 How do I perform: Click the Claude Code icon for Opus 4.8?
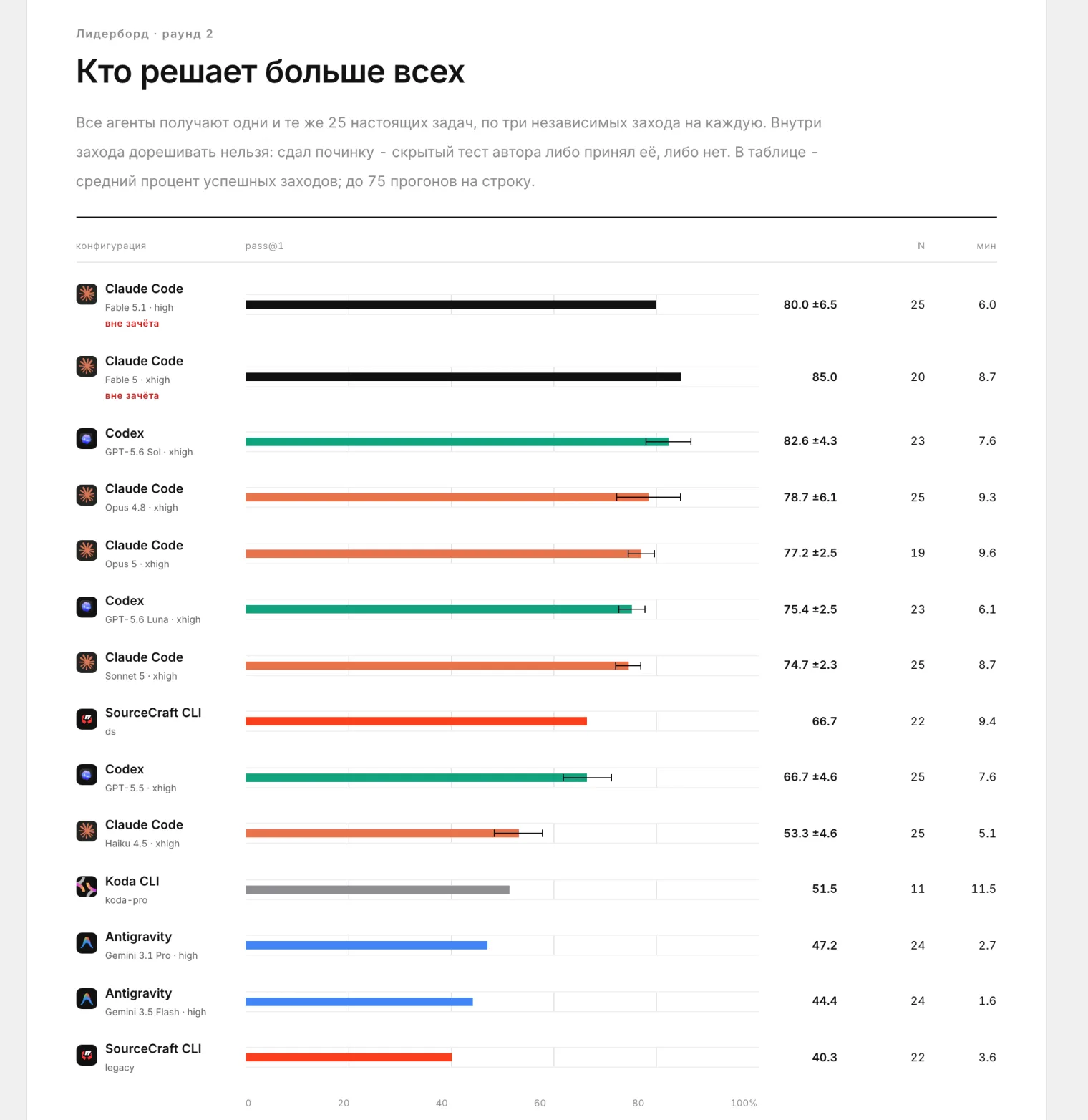coord(87,494)
